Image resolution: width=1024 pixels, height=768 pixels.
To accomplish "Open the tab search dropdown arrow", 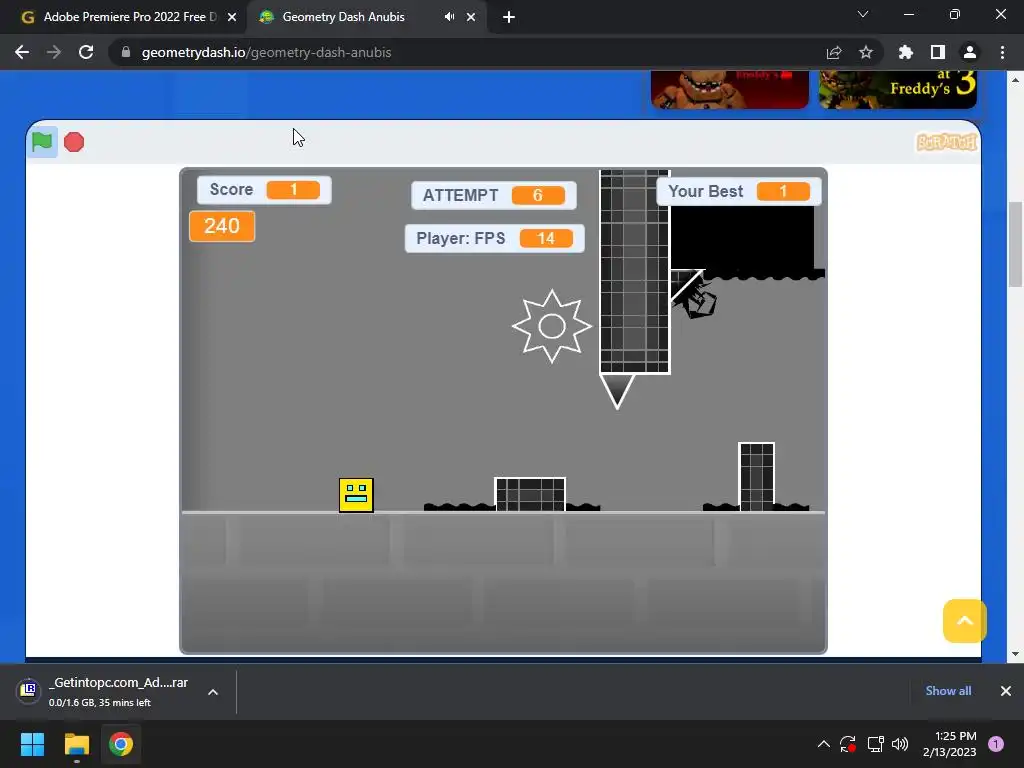I will point(863,14).
